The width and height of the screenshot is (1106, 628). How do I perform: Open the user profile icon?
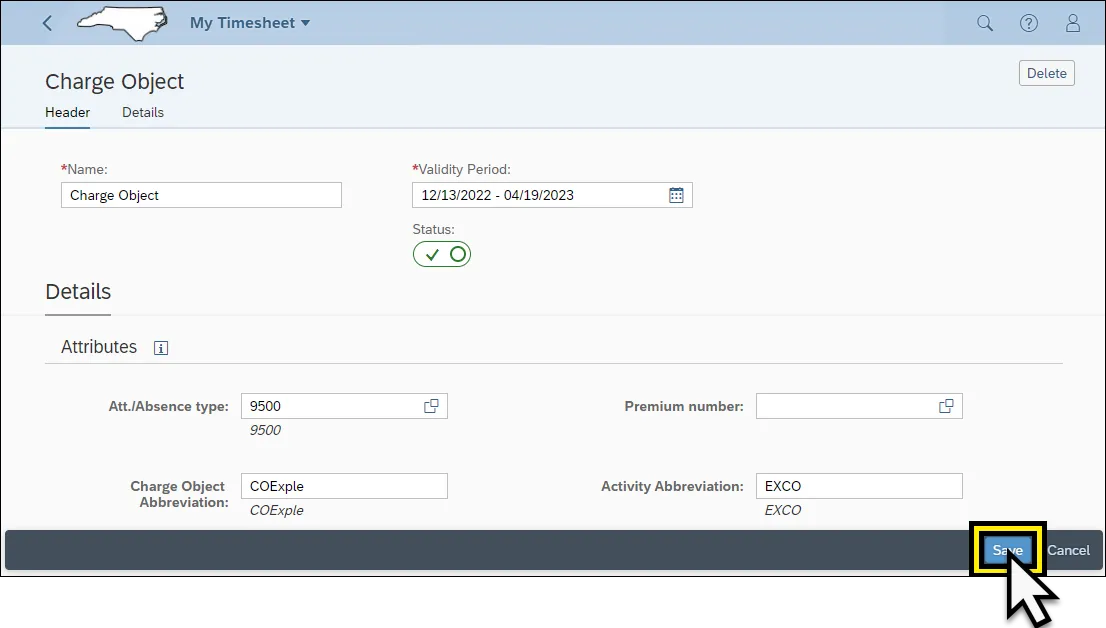click(x=1072, y=23)
